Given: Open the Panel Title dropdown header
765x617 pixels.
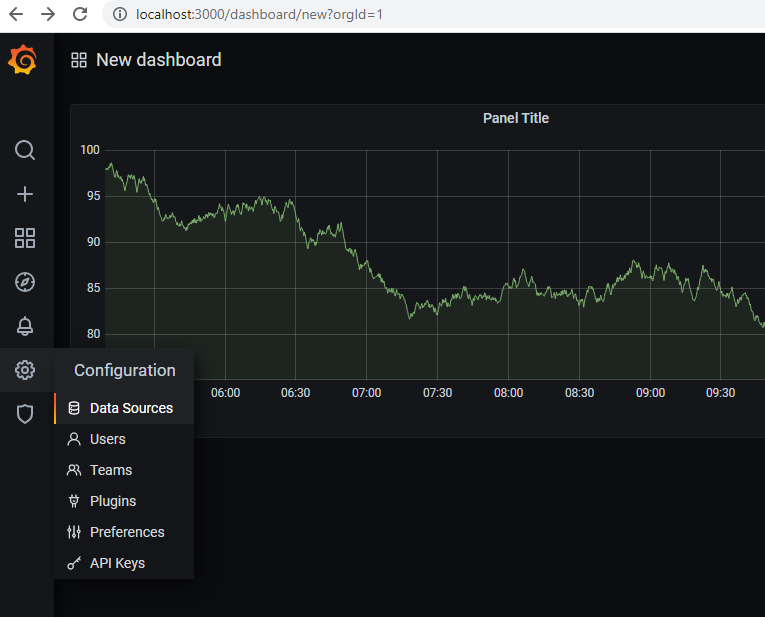Looking at the screenshot, I should pyautogui.click(x=516, y=118).
